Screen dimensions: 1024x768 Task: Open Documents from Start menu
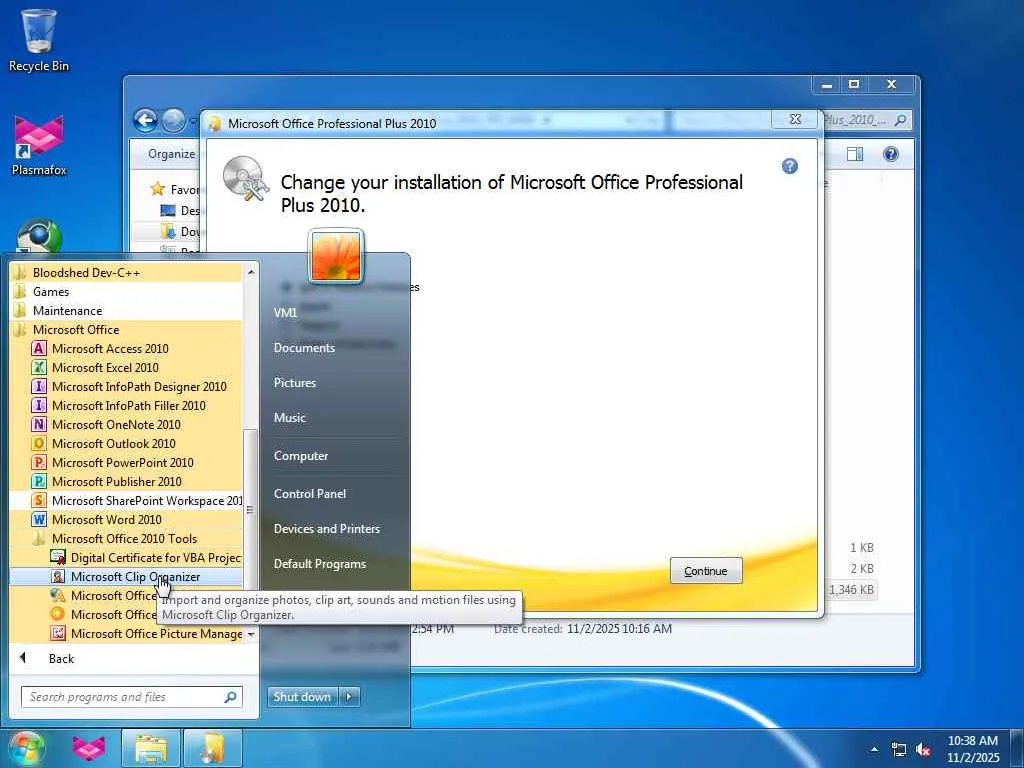point(304,348)
